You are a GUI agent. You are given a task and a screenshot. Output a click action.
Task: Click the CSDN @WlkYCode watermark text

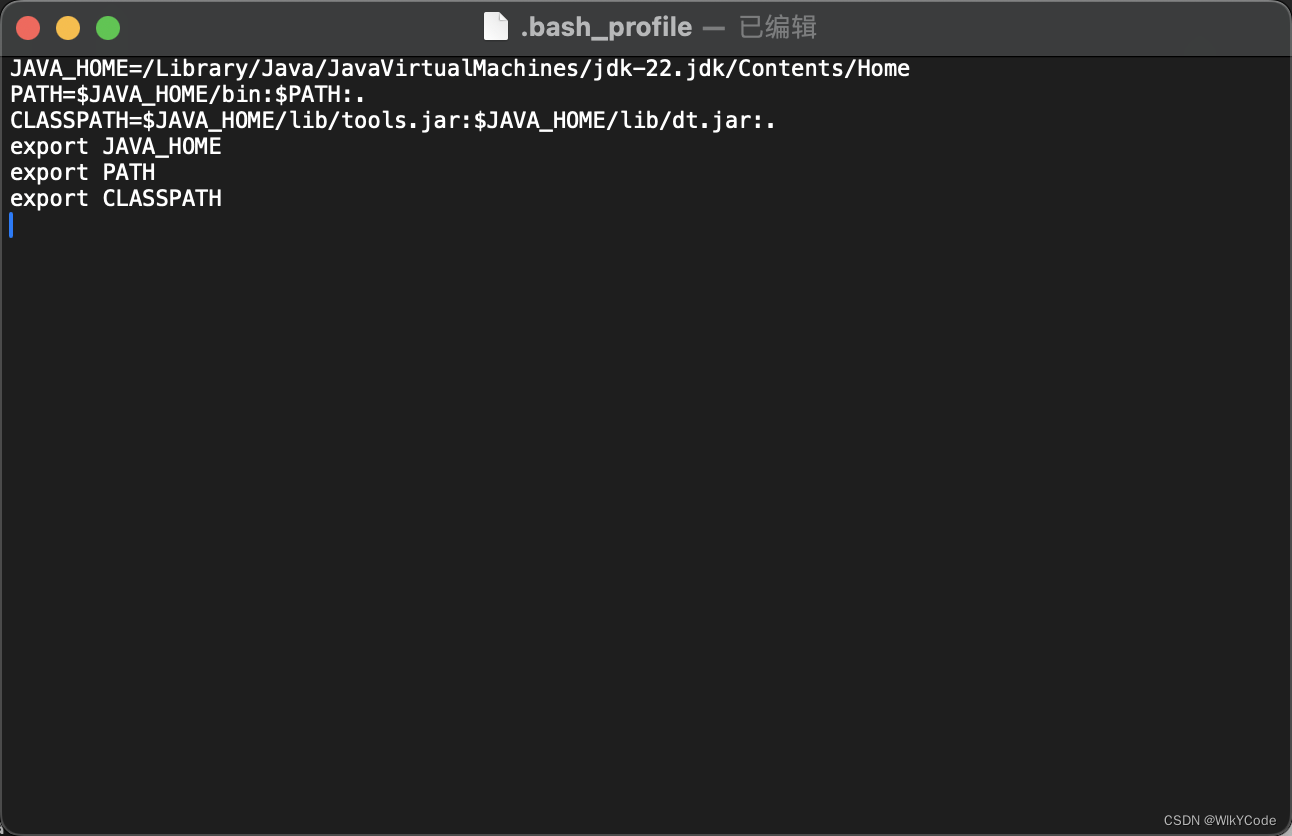coord(1220,820)
